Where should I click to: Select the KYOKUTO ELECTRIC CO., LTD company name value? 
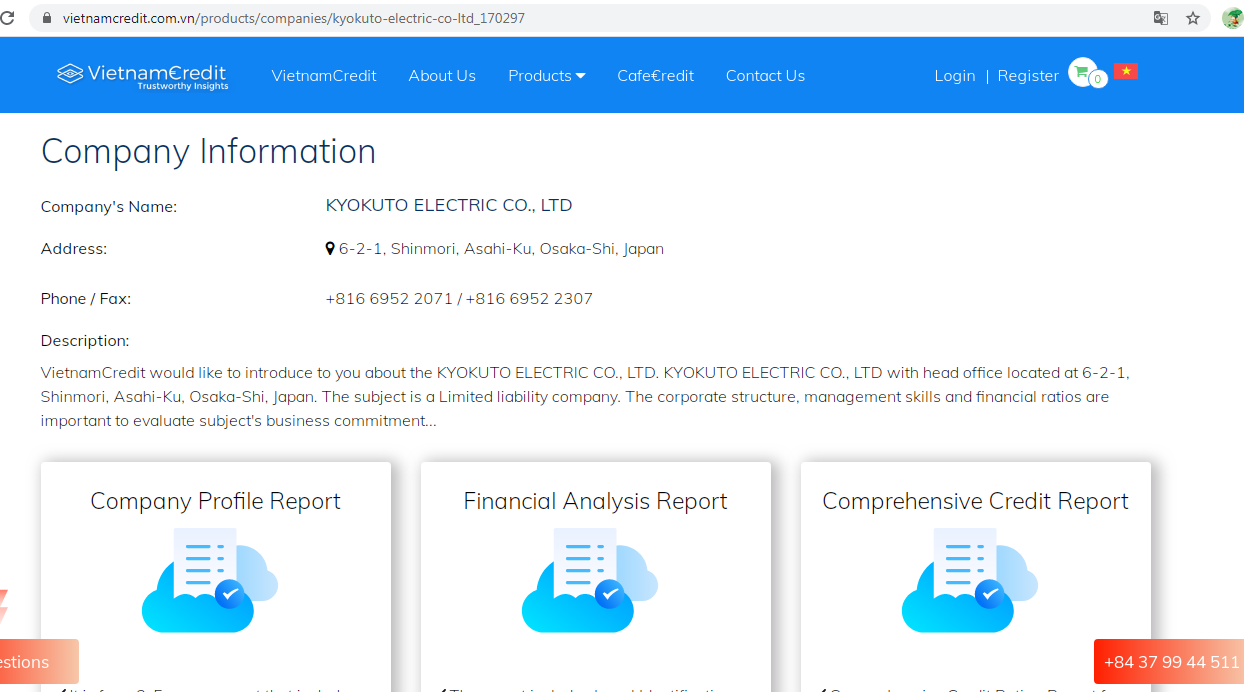(x=449, y=206)
